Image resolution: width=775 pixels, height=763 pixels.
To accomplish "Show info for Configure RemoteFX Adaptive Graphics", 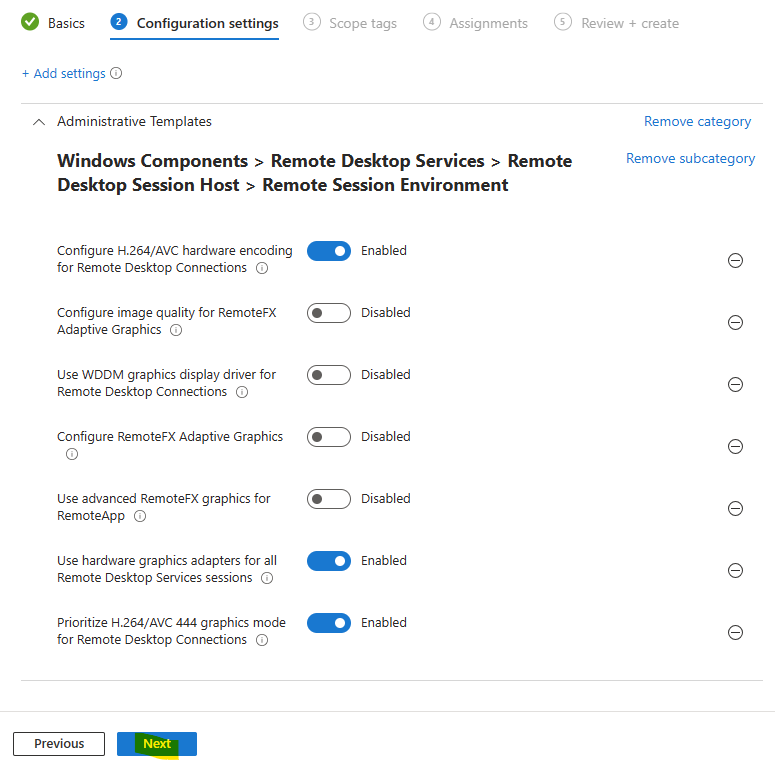I will point(72,454).
